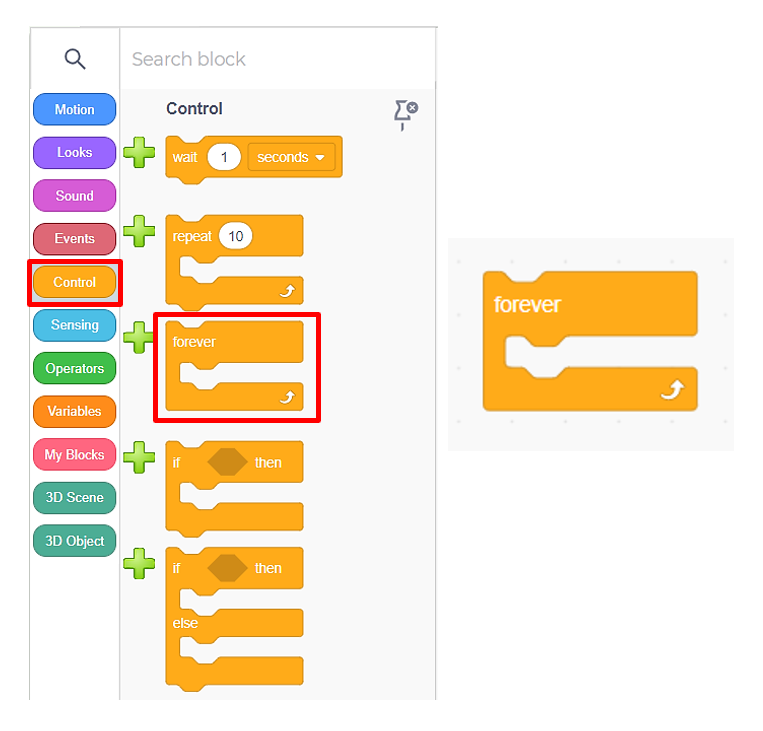Switch to the Sound category
The height and width of the screenshot is (731, 763).
74,196
